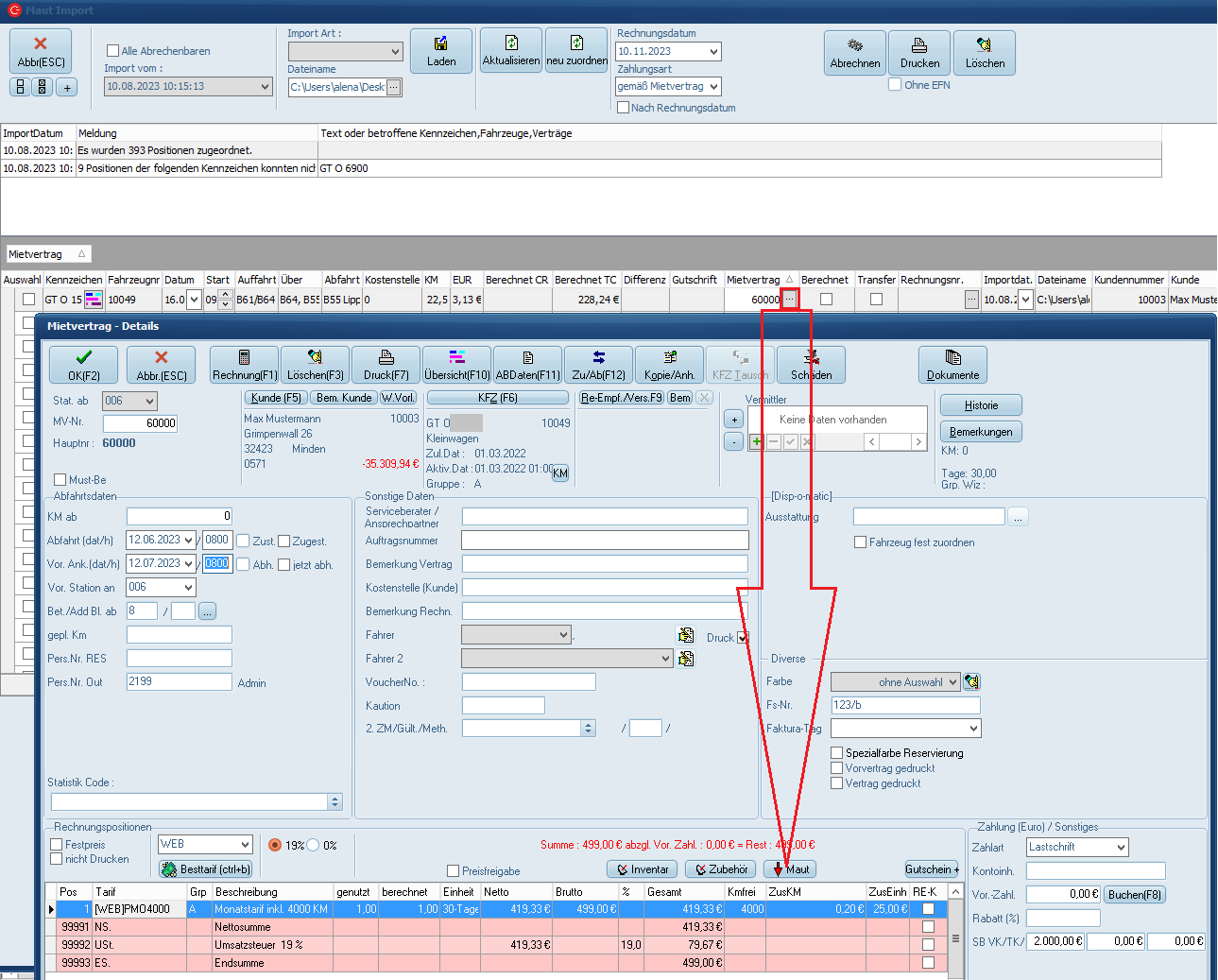The height and width of the screenshot is (980, 1218).
Task: Click the Schaden damage button
Action: (x=811, y=365)
